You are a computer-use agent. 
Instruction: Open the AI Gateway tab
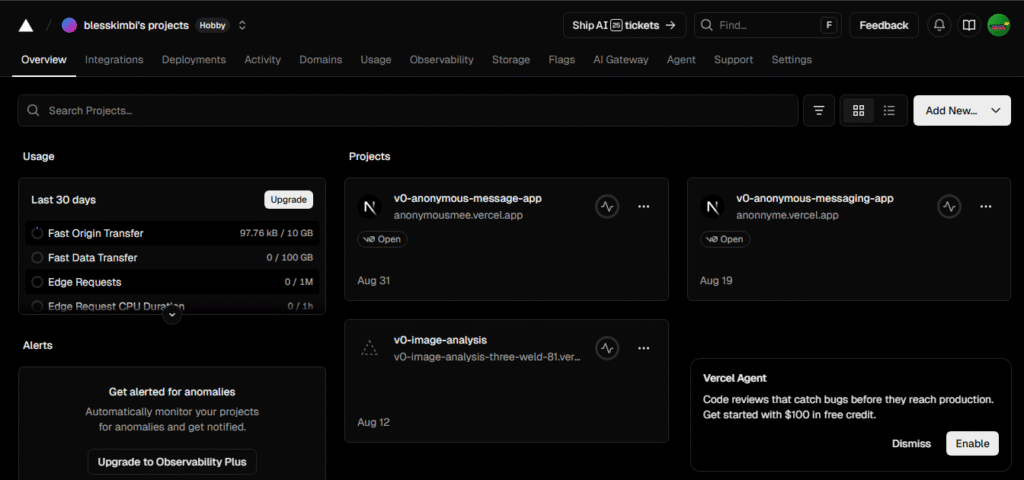point(620,60)
